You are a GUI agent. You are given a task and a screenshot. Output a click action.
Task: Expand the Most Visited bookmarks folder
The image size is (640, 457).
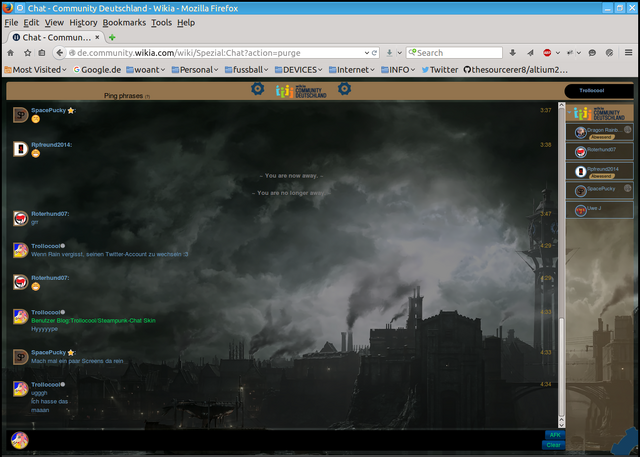point(36,70)
